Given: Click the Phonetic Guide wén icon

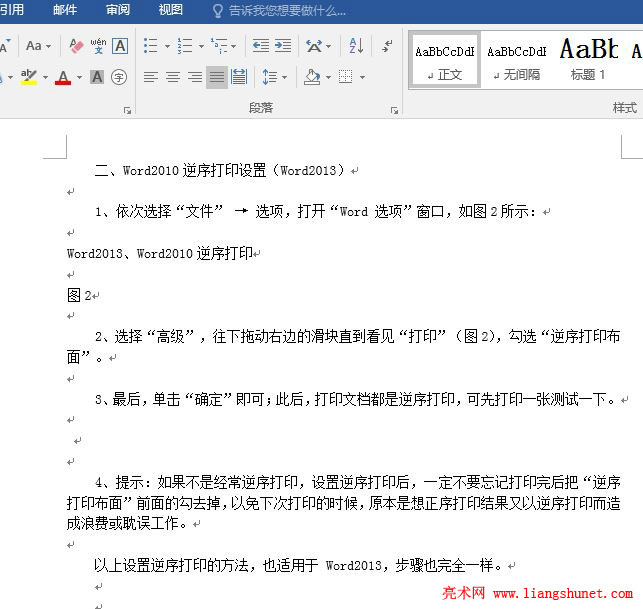Looking at the screenshot, I should [98, 46].
